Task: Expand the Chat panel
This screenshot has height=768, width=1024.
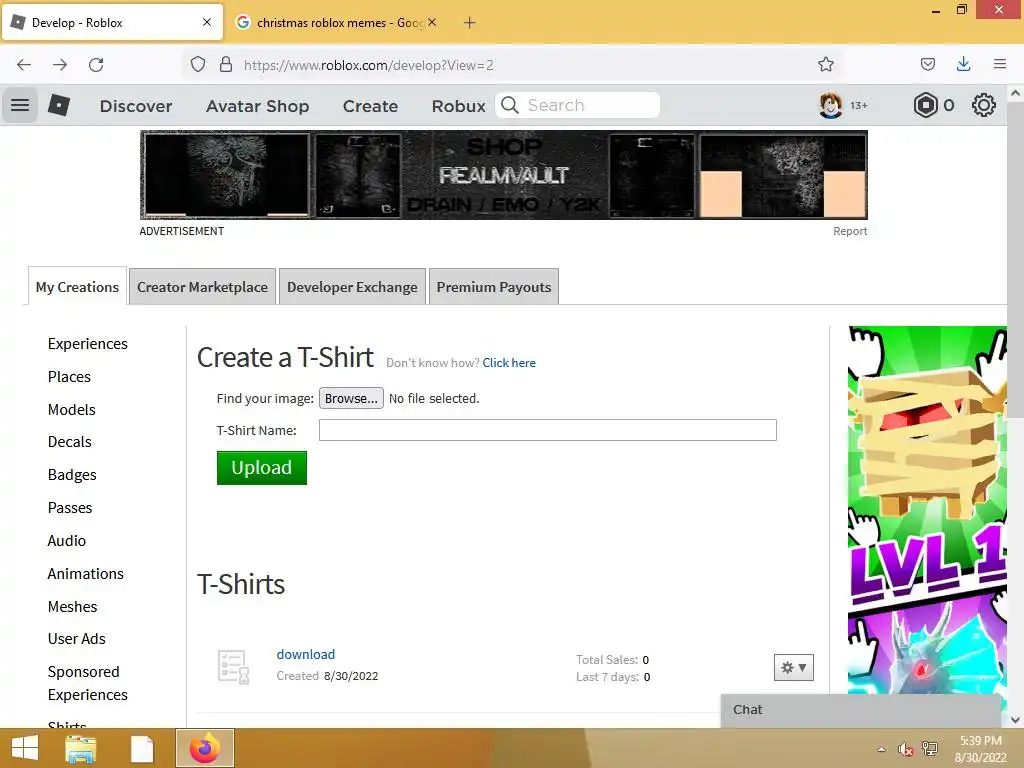Action: (861, 710)
